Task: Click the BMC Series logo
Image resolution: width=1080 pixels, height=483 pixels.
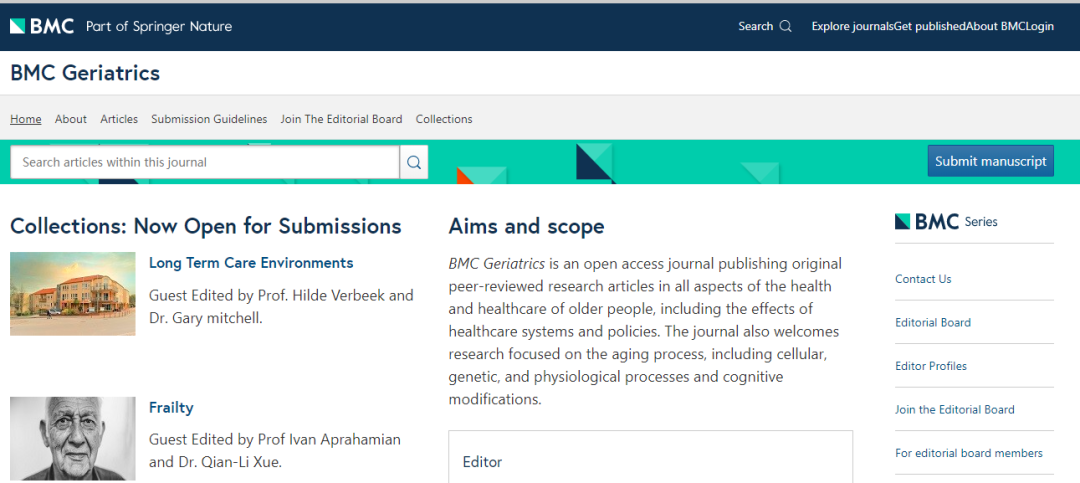Action: (x=946, y=222)
